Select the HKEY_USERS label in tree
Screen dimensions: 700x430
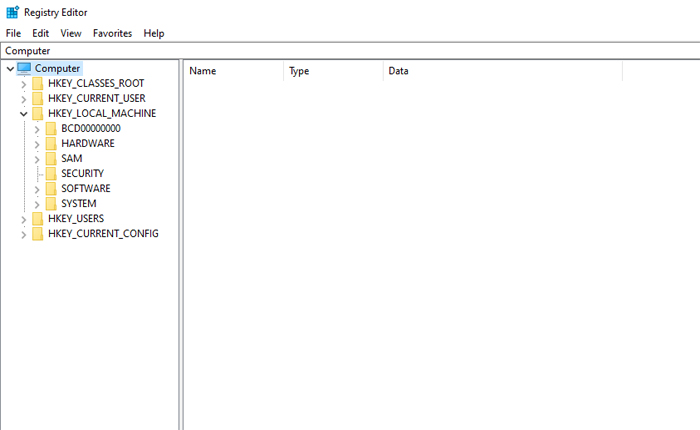[x=75, y=219]
